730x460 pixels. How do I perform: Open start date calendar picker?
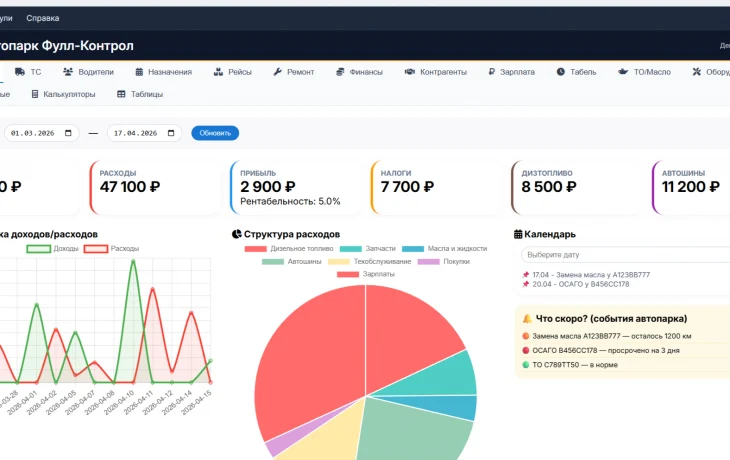68,133
